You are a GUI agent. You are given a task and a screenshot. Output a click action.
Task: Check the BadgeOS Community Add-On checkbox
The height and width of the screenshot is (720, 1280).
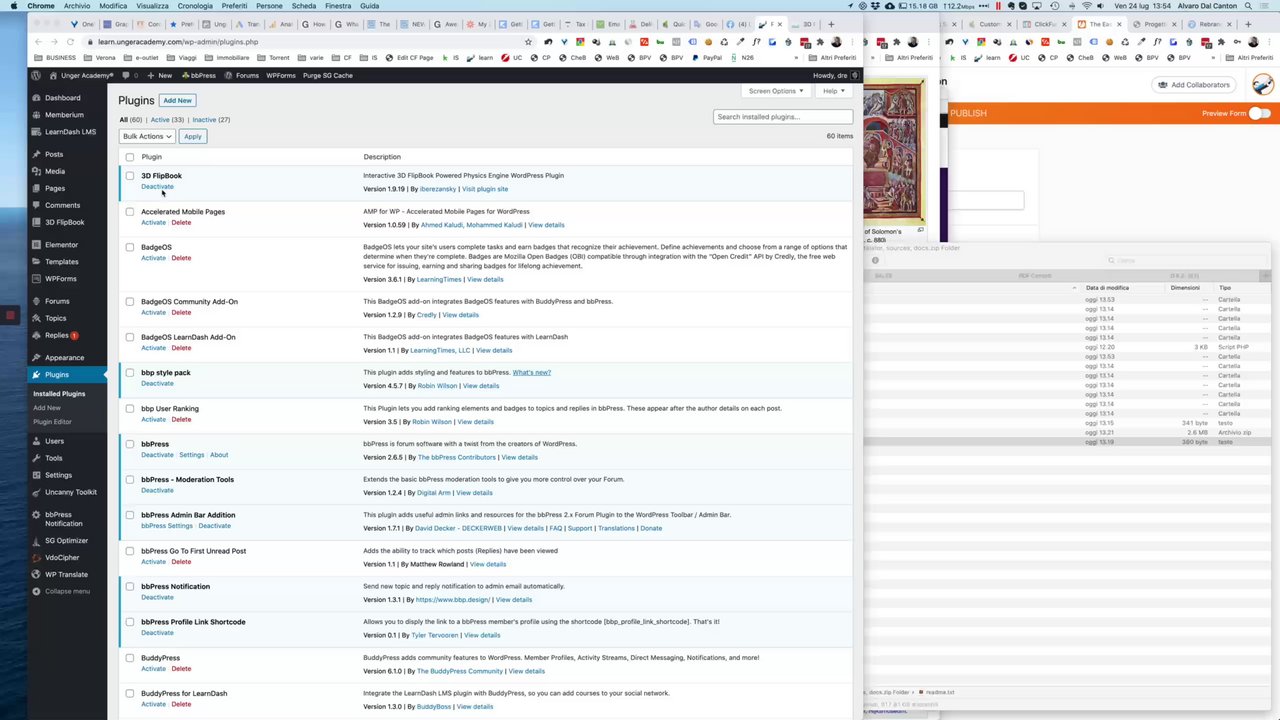click(x=130, y=301)
